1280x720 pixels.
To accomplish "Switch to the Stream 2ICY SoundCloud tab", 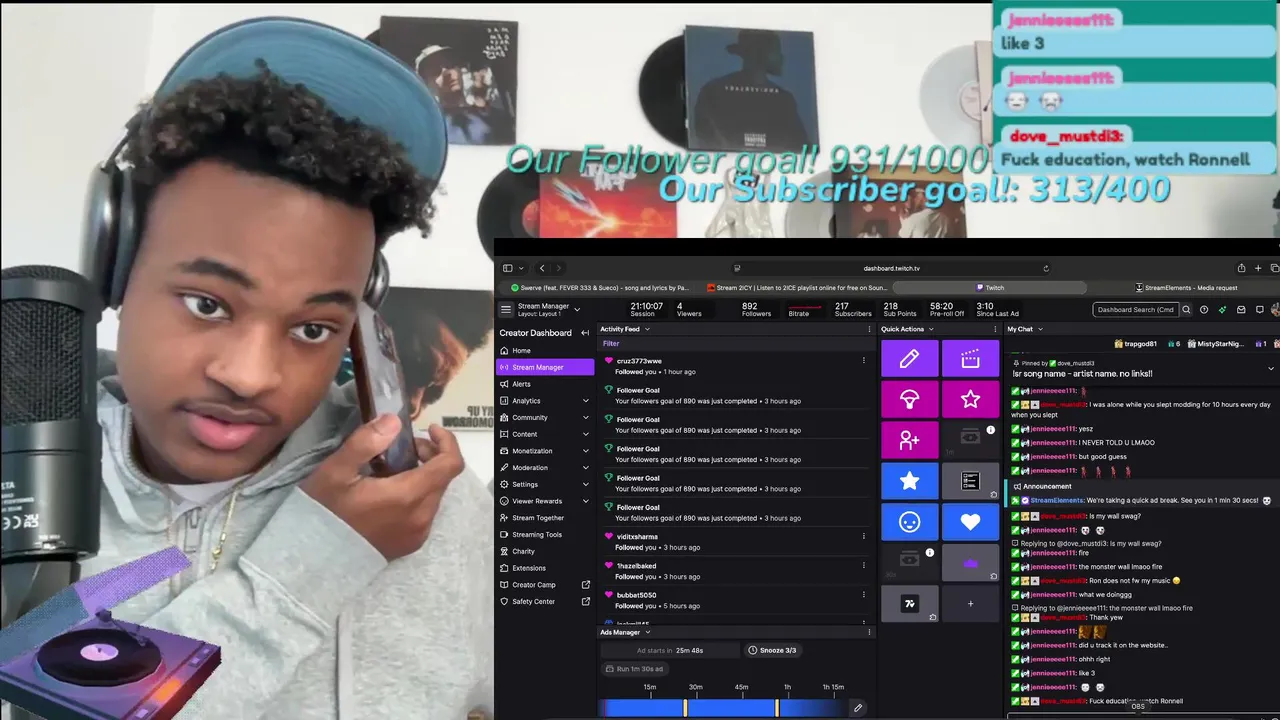I will coord(795,288).
